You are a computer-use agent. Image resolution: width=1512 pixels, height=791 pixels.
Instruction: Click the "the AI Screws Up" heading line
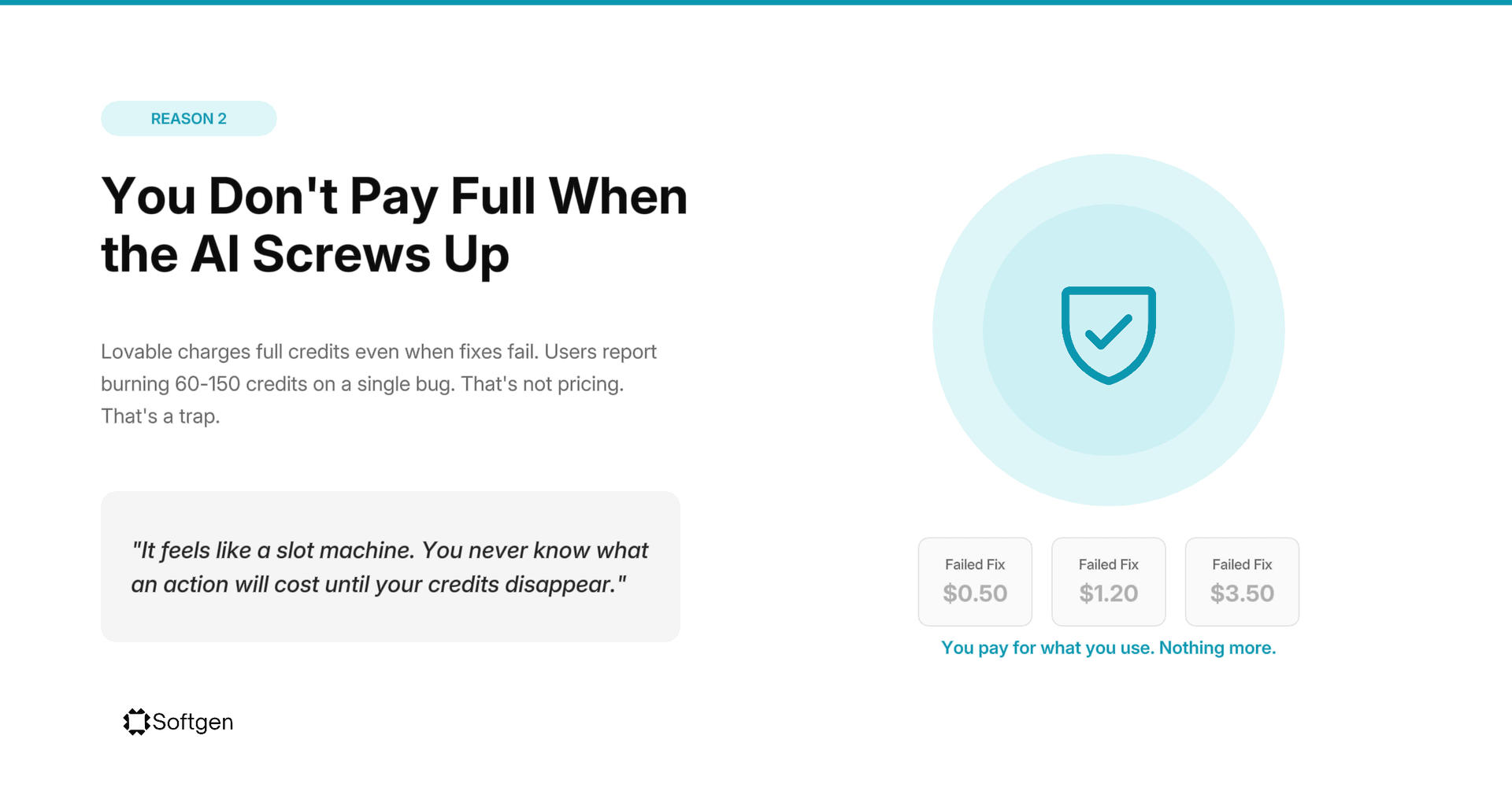(x=306, y=255)
